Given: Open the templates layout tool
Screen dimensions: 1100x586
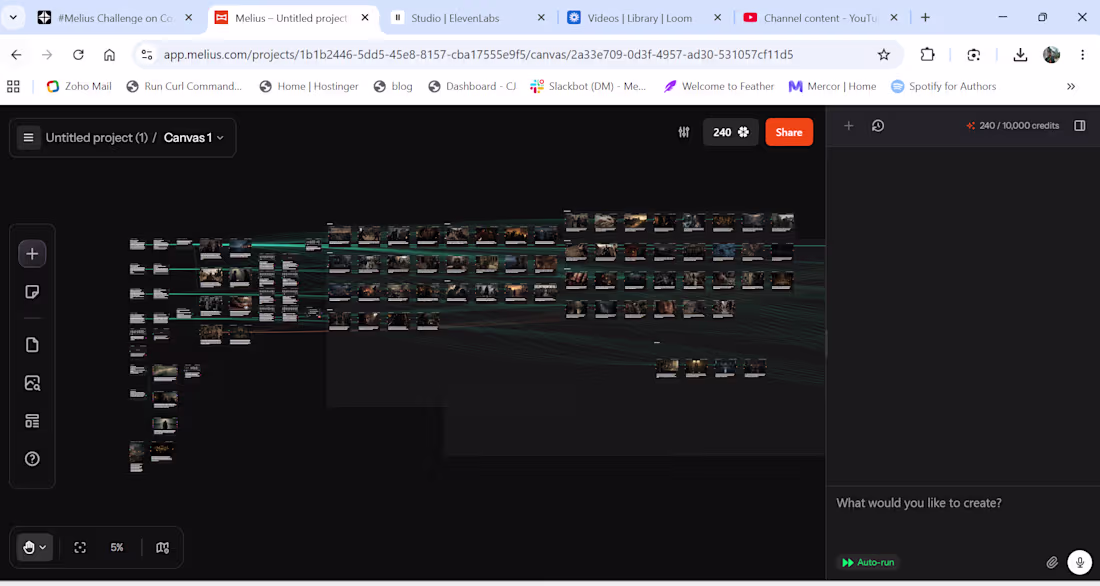Looking at the screenshot, I should pyautogui.click(x=32, y=421).
